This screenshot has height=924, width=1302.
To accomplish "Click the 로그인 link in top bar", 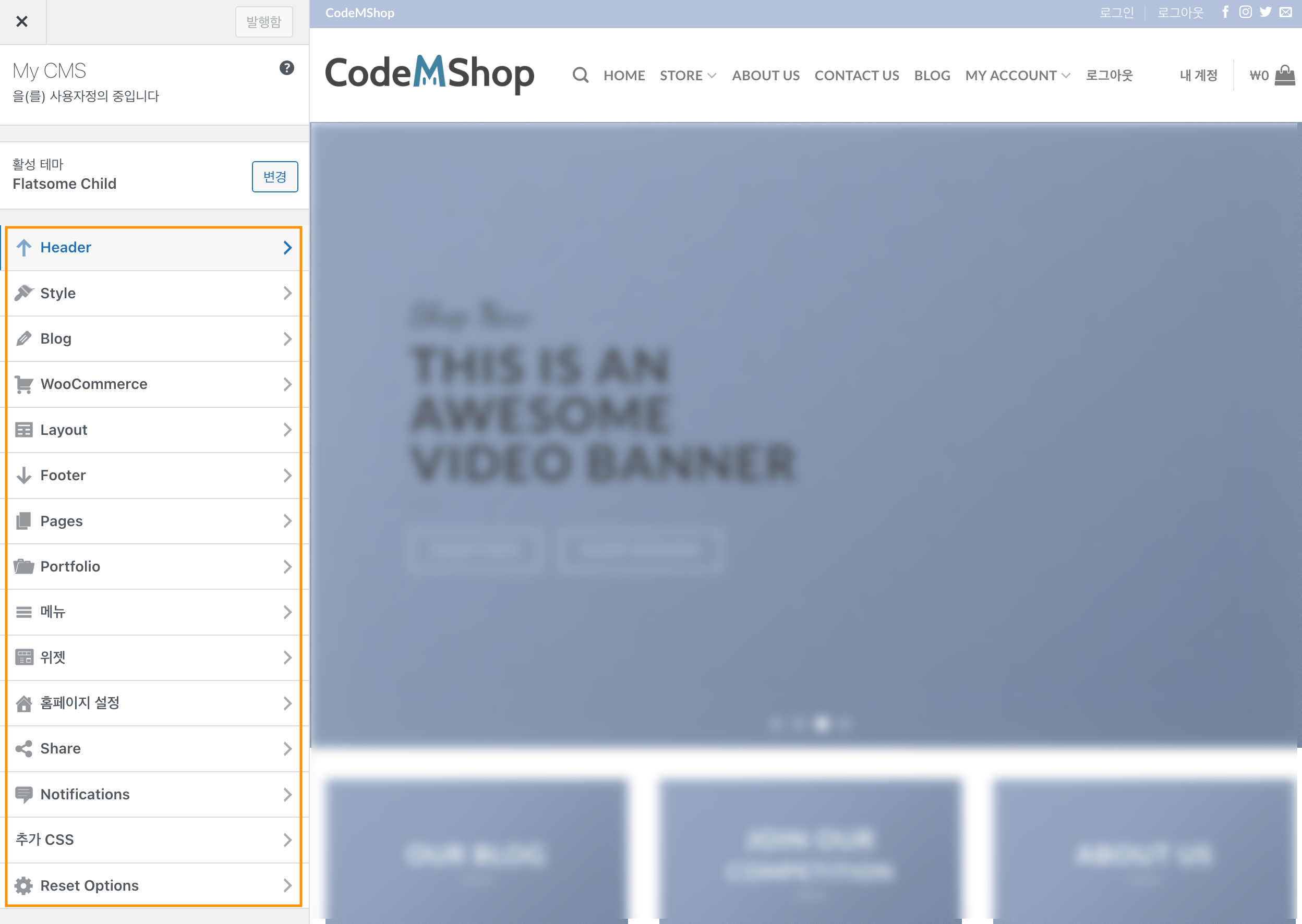I will 1116,13.
